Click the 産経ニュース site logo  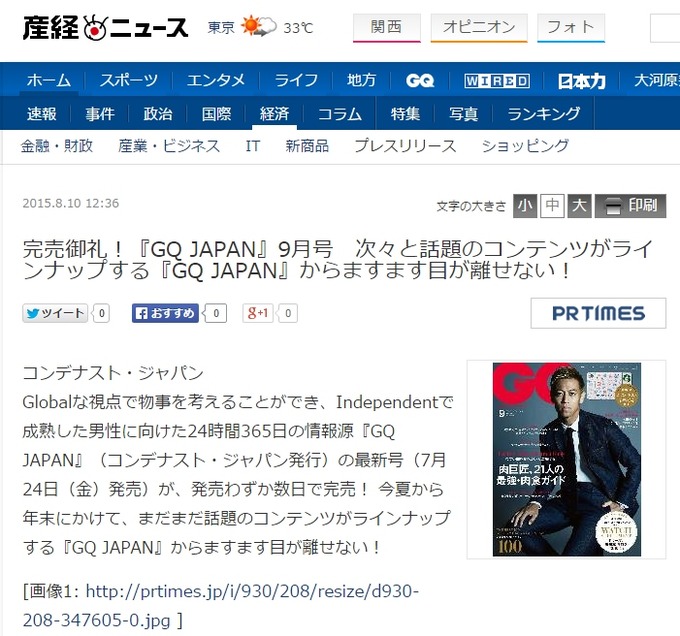(x=105, y=28)
